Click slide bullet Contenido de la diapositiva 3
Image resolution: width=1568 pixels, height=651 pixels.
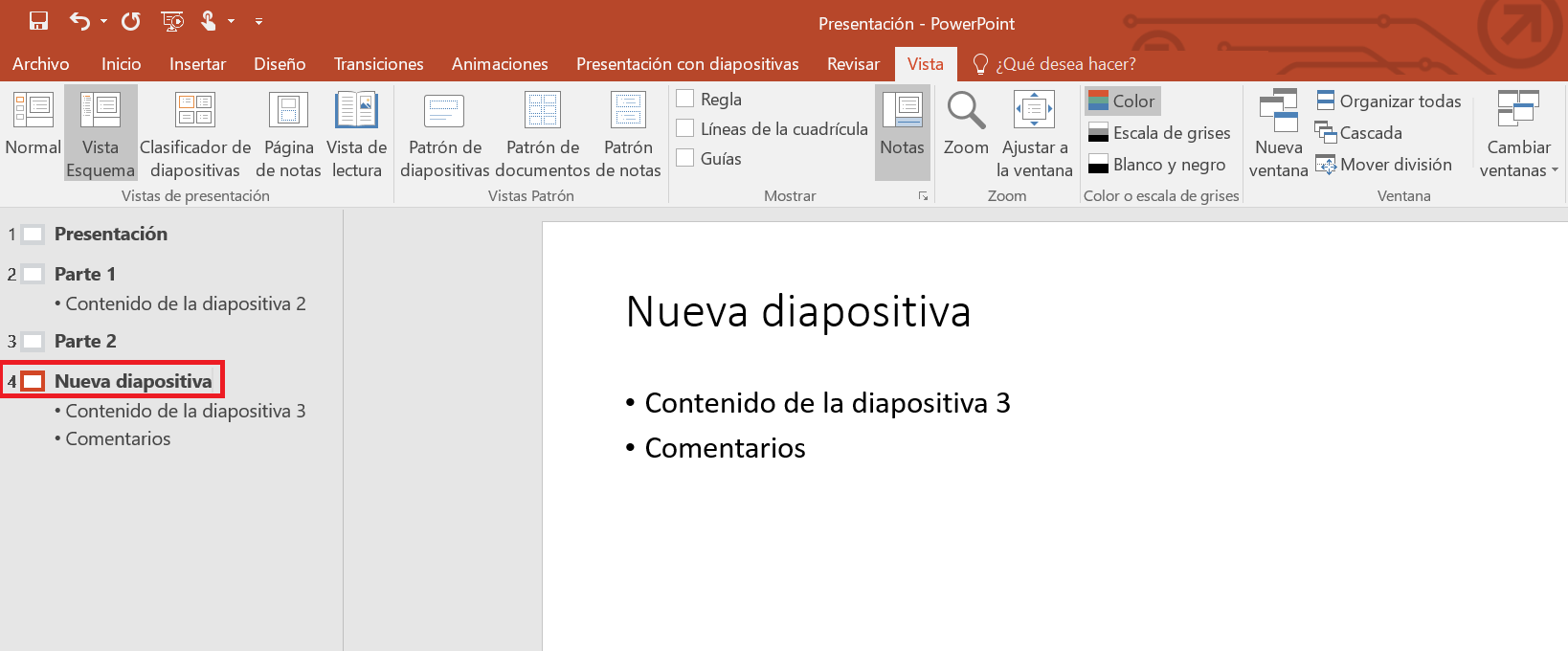(828, 403)
